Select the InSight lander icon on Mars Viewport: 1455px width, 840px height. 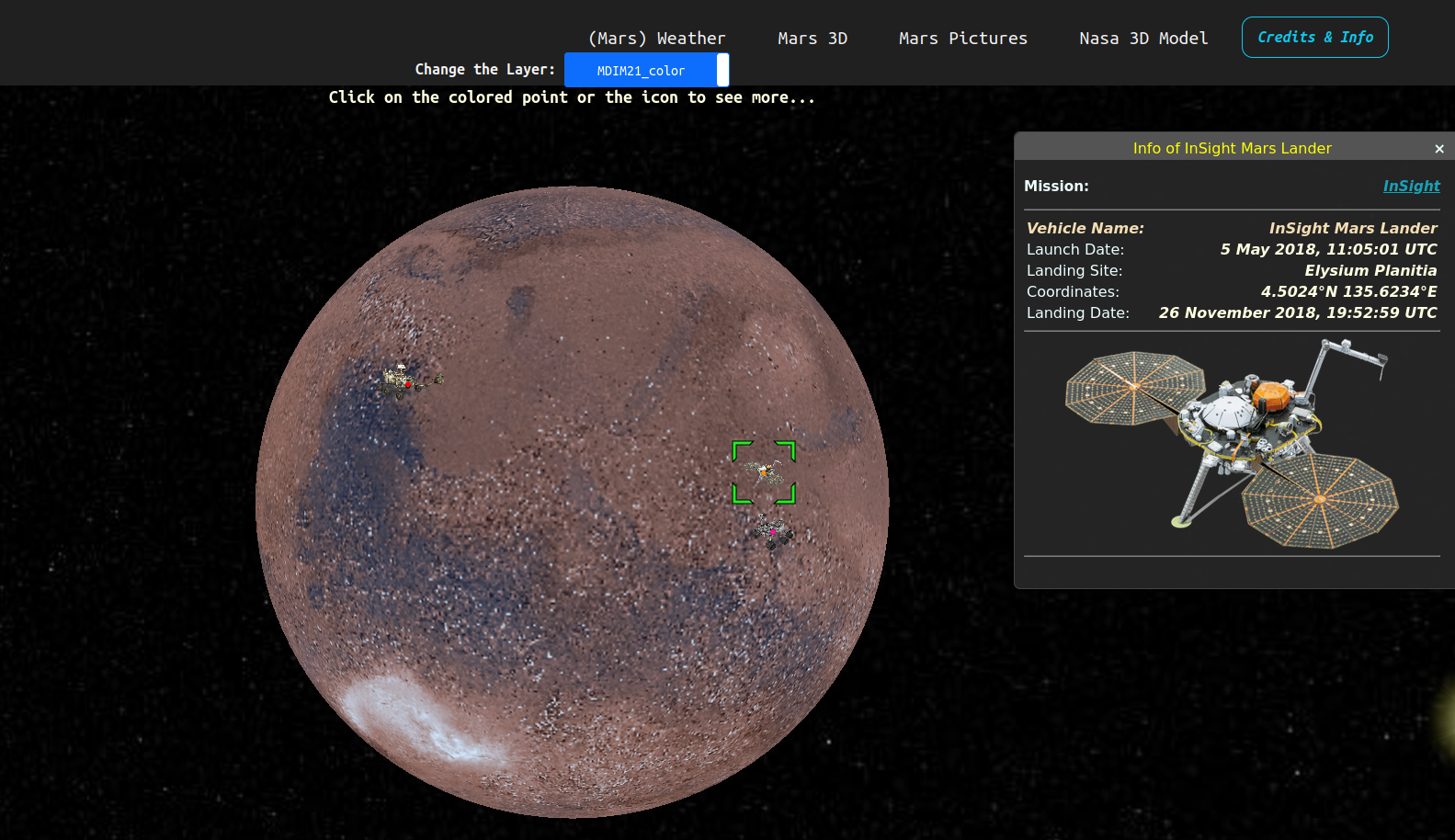pos(764,472)
